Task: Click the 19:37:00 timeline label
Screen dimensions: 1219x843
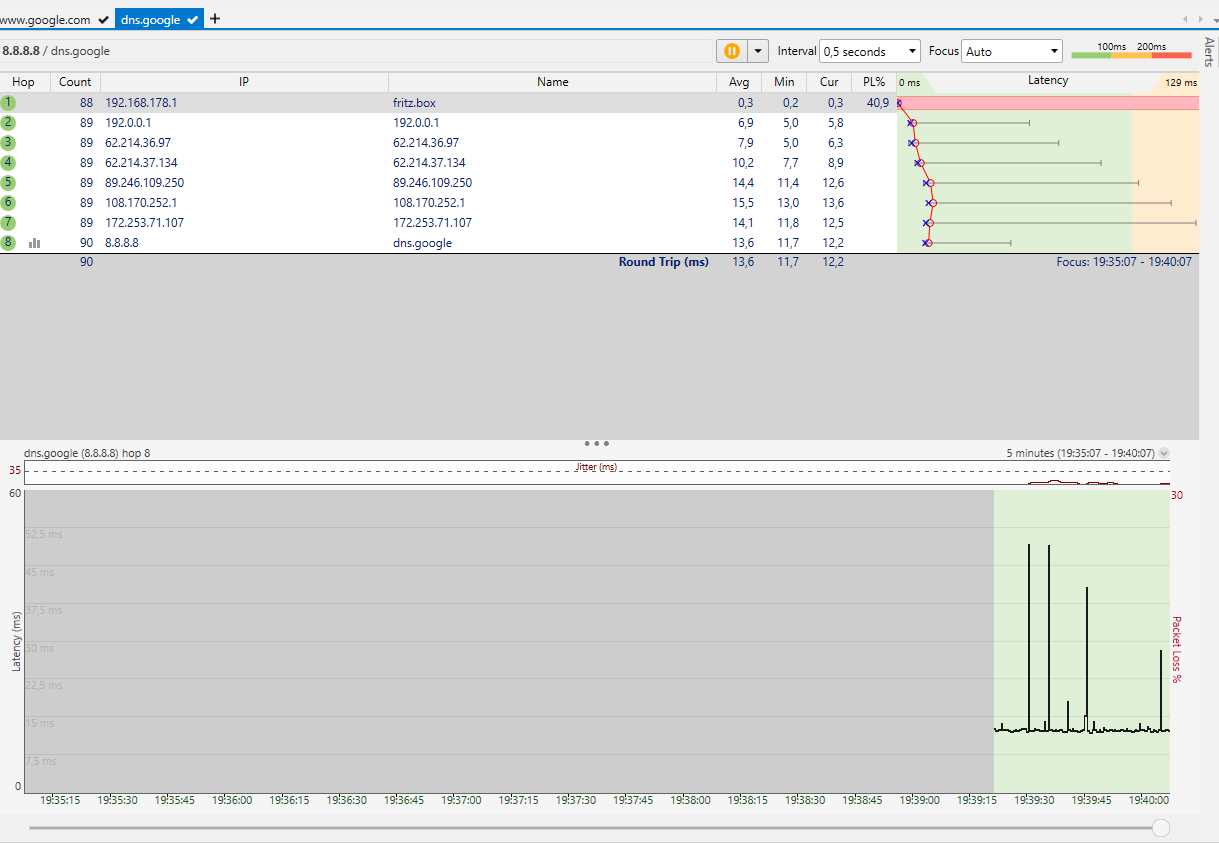Action: (461, 800)
